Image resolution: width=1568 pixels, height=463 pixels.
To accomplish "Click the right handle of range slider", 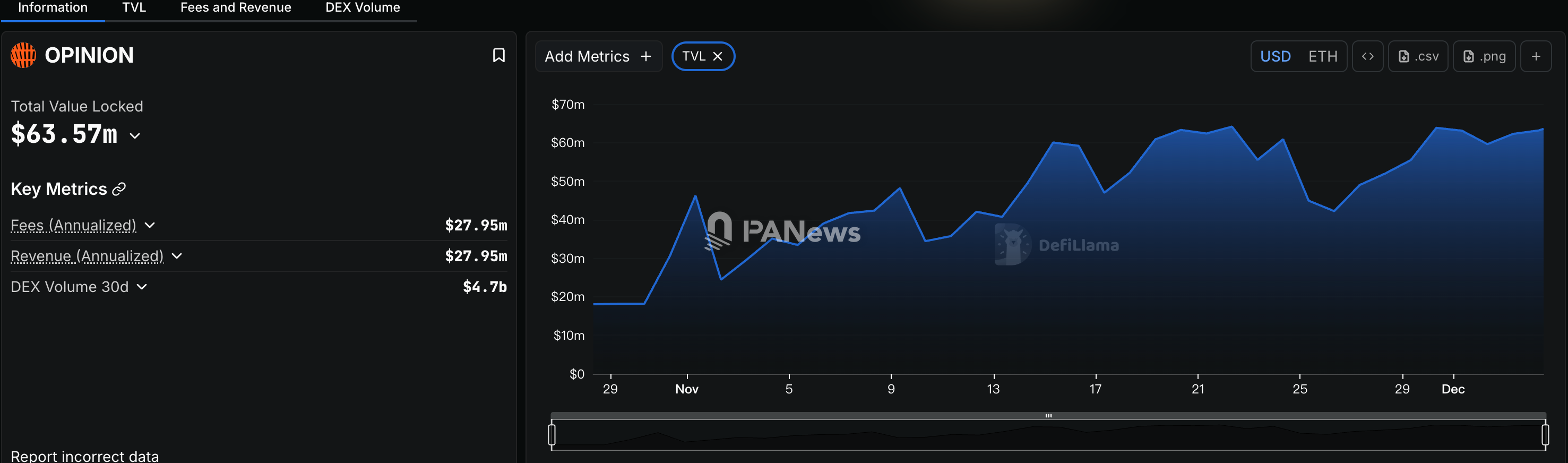I will click(x=1544, y=434).
